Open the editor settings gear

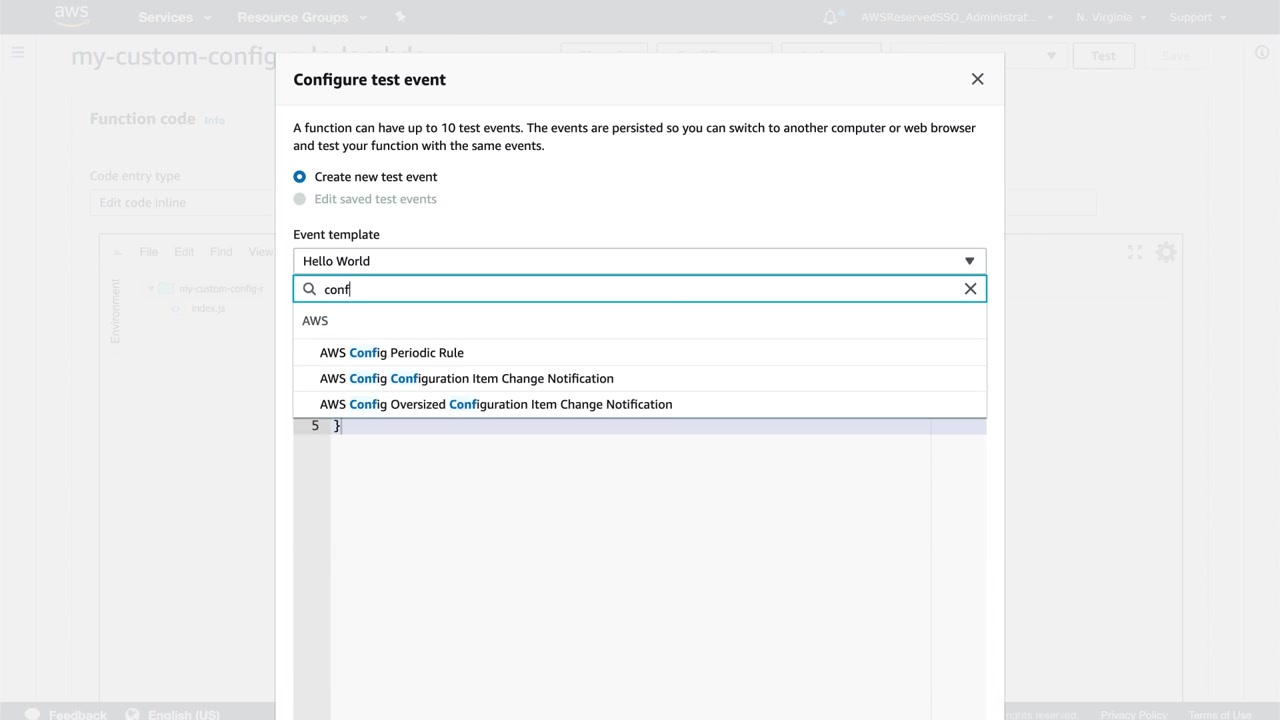(1166, 253)
